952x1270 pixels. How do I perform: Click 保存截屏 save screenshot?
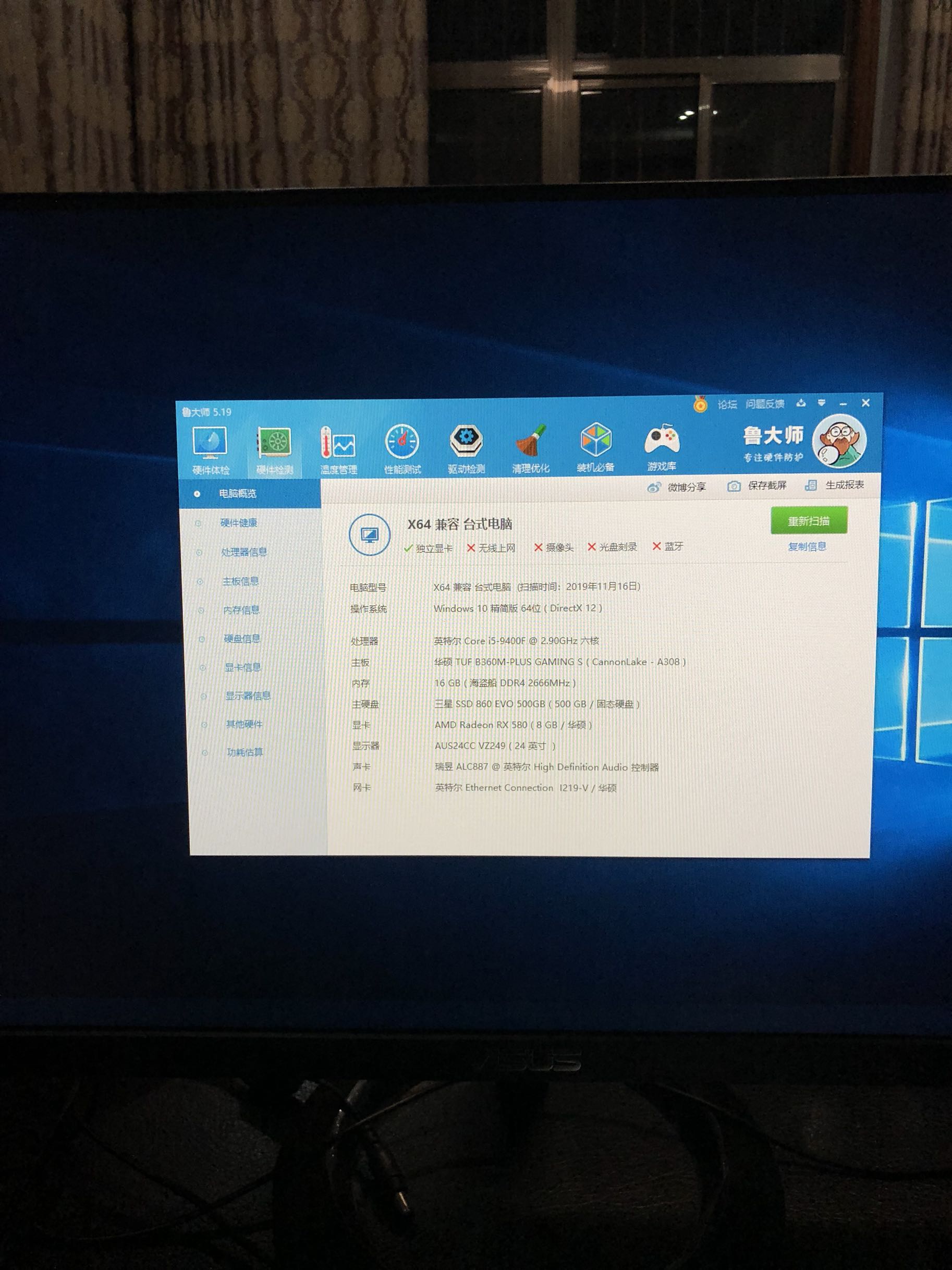757,486
